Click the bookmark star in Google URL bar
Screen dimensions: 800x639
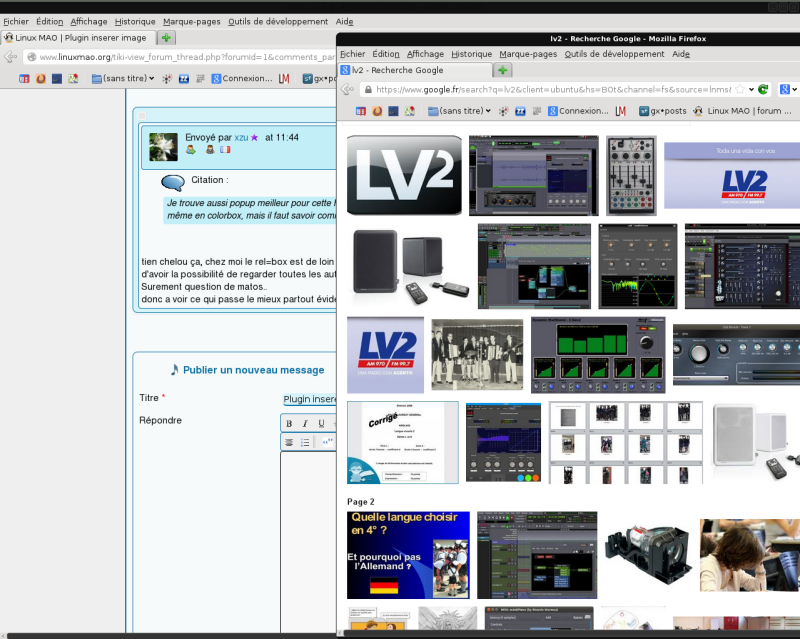[739, 89]
